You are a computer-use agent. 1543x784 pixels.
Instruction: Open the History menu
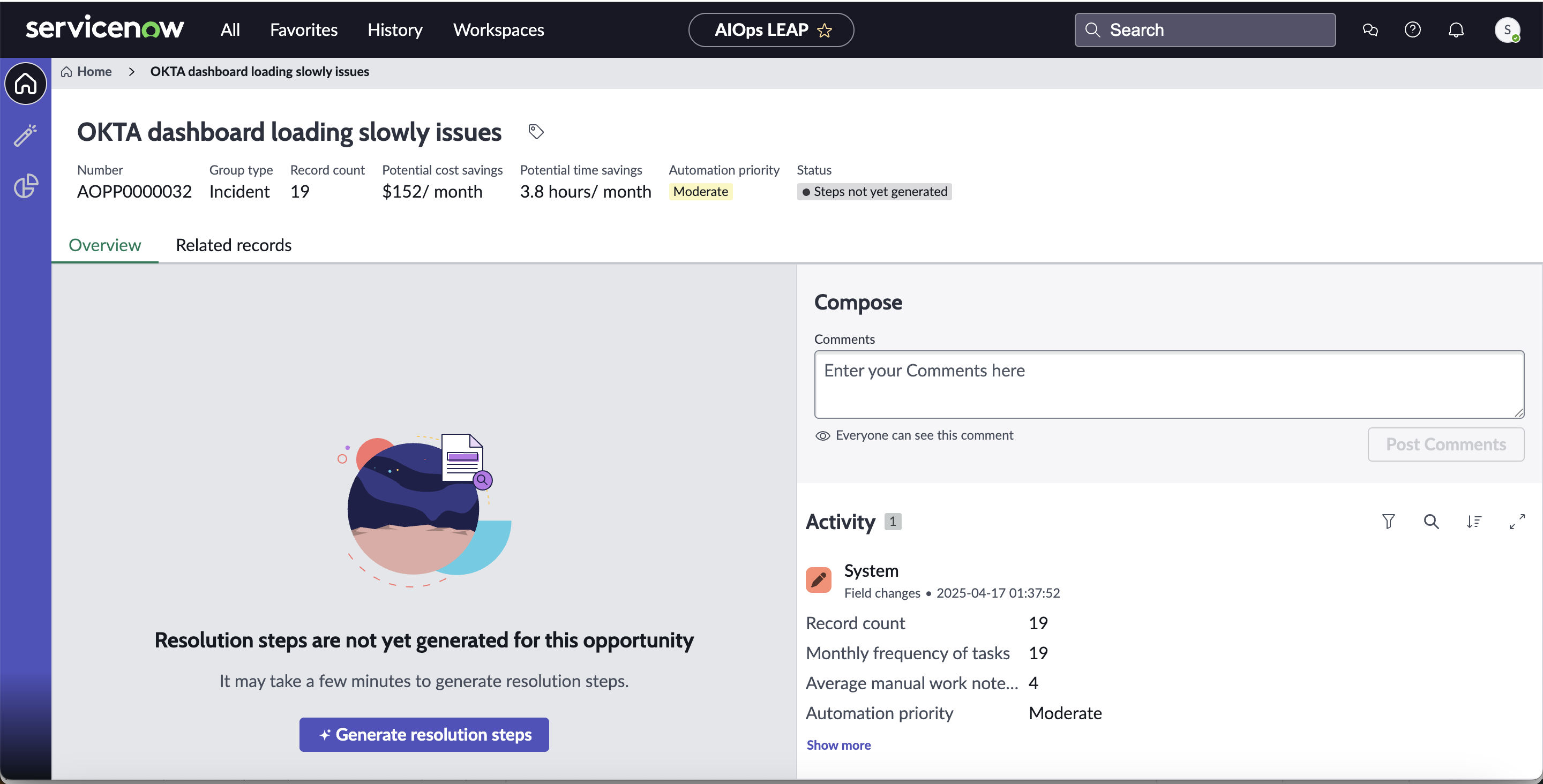[x=395, y=30]
